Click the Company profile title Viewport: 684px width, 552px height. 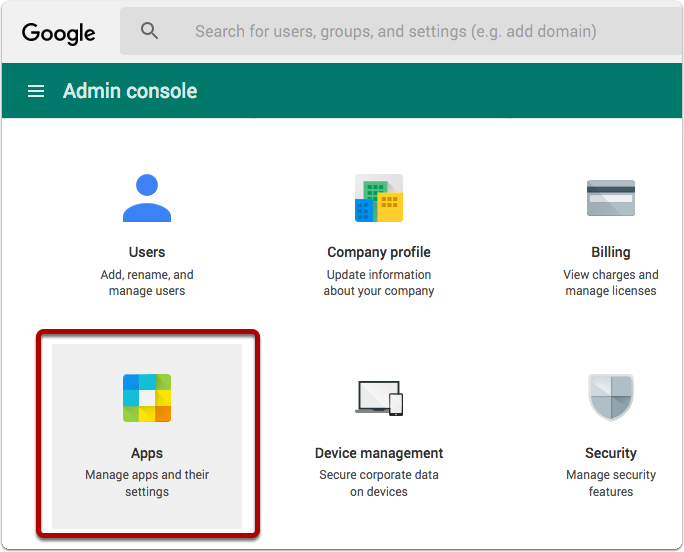[x=379, y=252]
